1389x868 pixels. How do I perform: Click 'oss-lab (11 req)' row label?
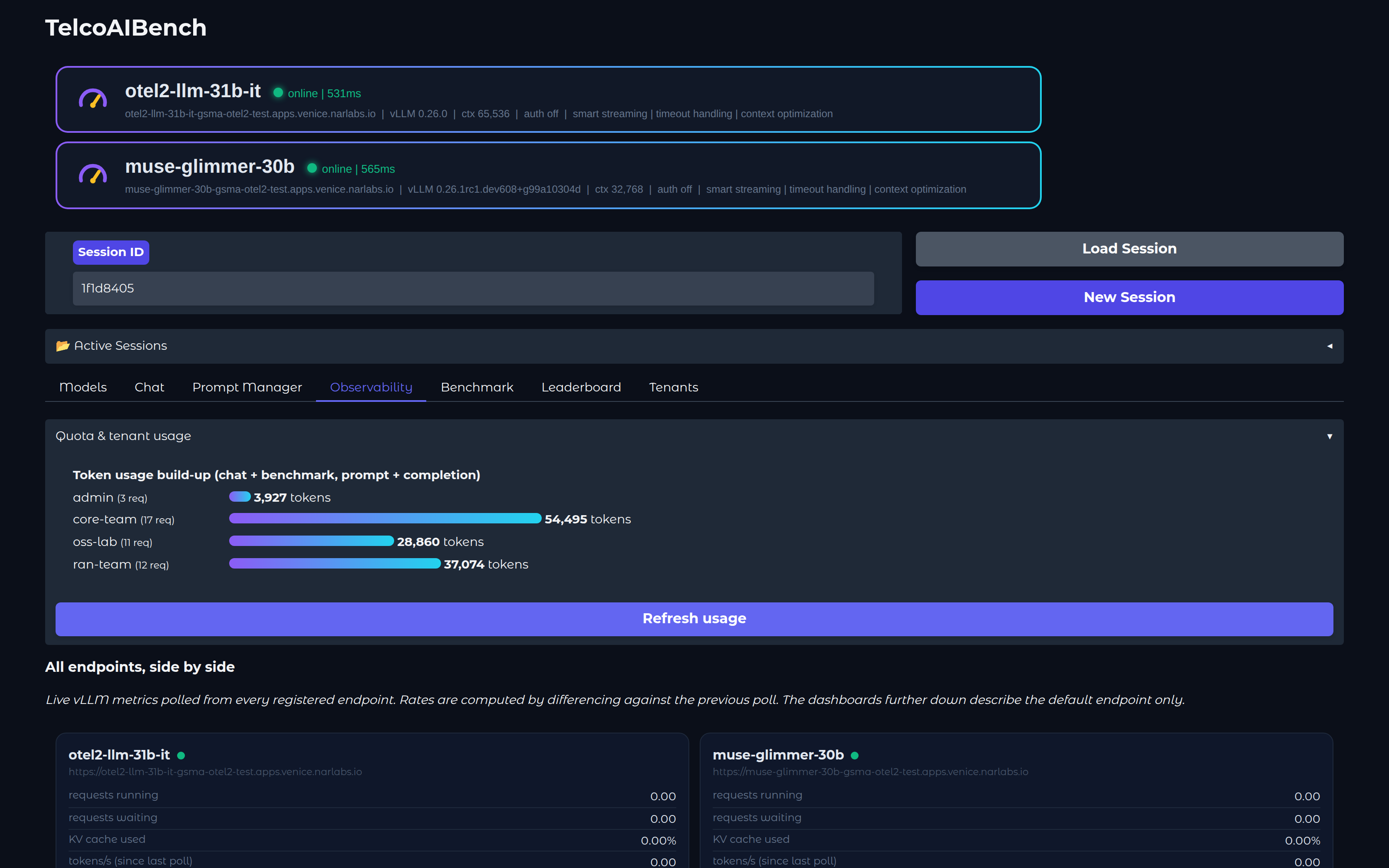112,542
